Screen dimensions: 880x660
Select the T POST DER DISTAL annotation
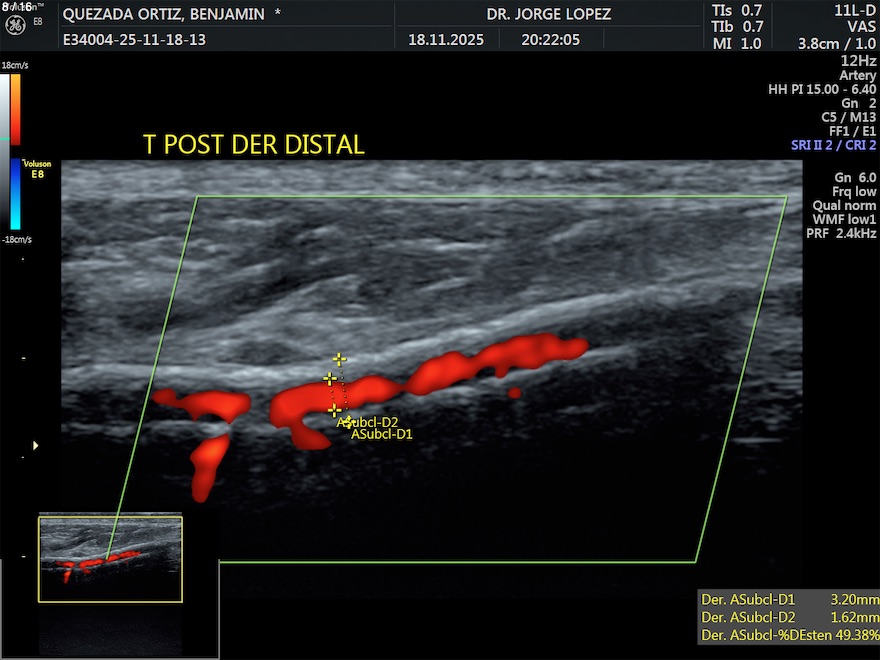[x=253, y=145]
